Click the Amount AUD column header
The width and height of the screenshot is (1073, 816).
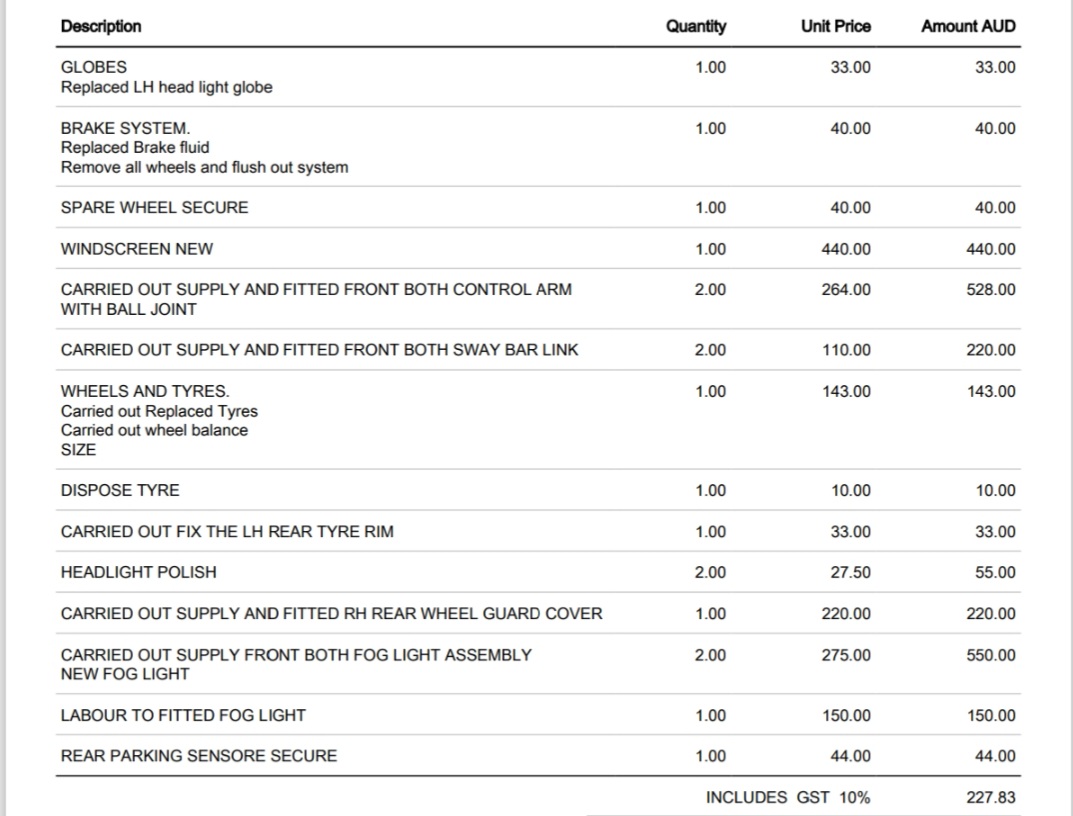pyautogui.click(x=967, y=26)
